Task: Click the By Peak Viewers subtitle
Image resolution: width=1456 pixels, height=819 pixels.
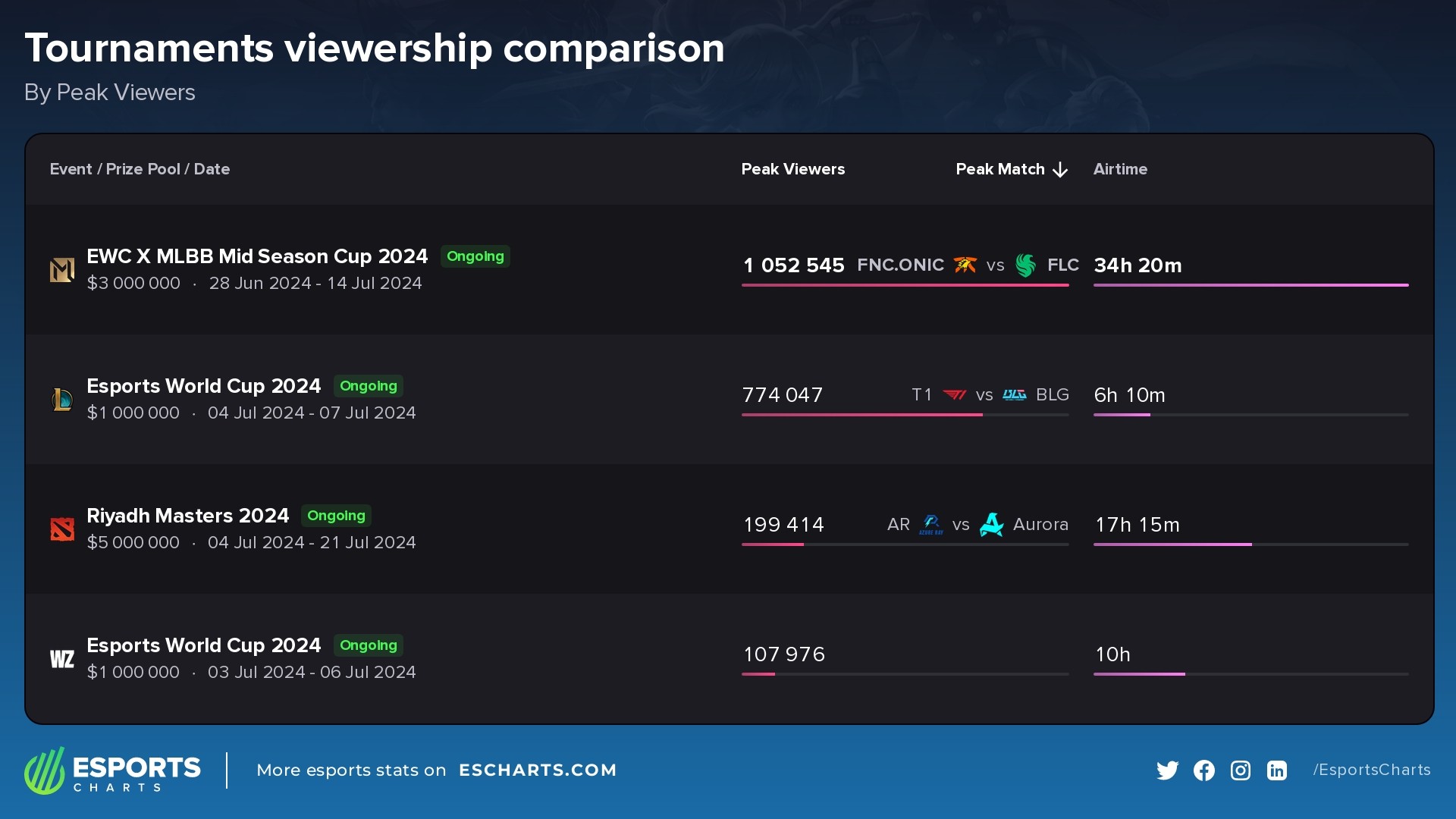Action: (x=110, y=93)
